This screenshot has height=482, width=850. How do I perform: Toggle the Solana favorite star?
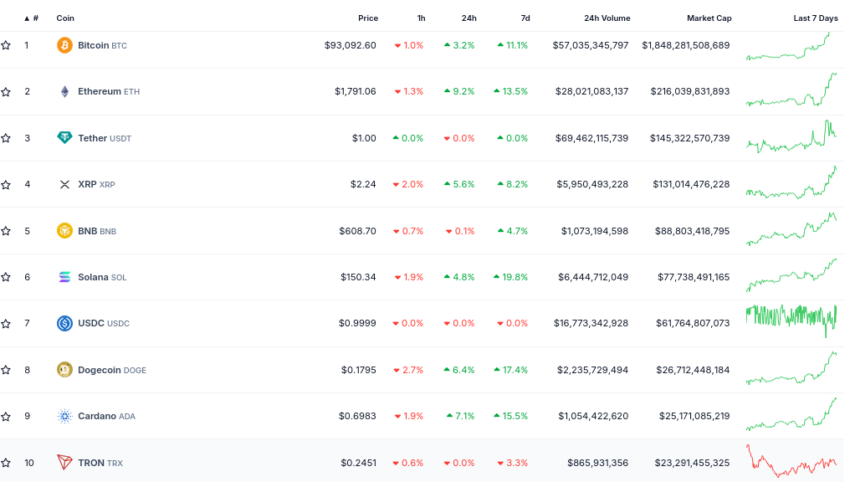pyautogui.click(x=6, y=277)
